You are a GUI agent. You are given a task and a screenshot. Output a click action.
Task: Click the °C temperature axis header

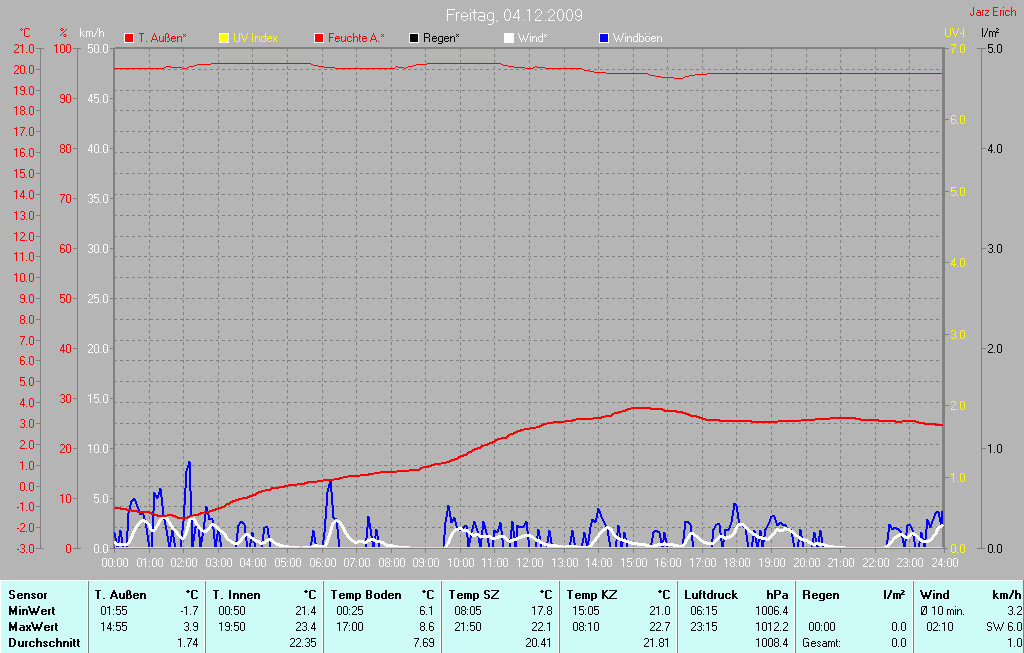[x=25, y=33]
